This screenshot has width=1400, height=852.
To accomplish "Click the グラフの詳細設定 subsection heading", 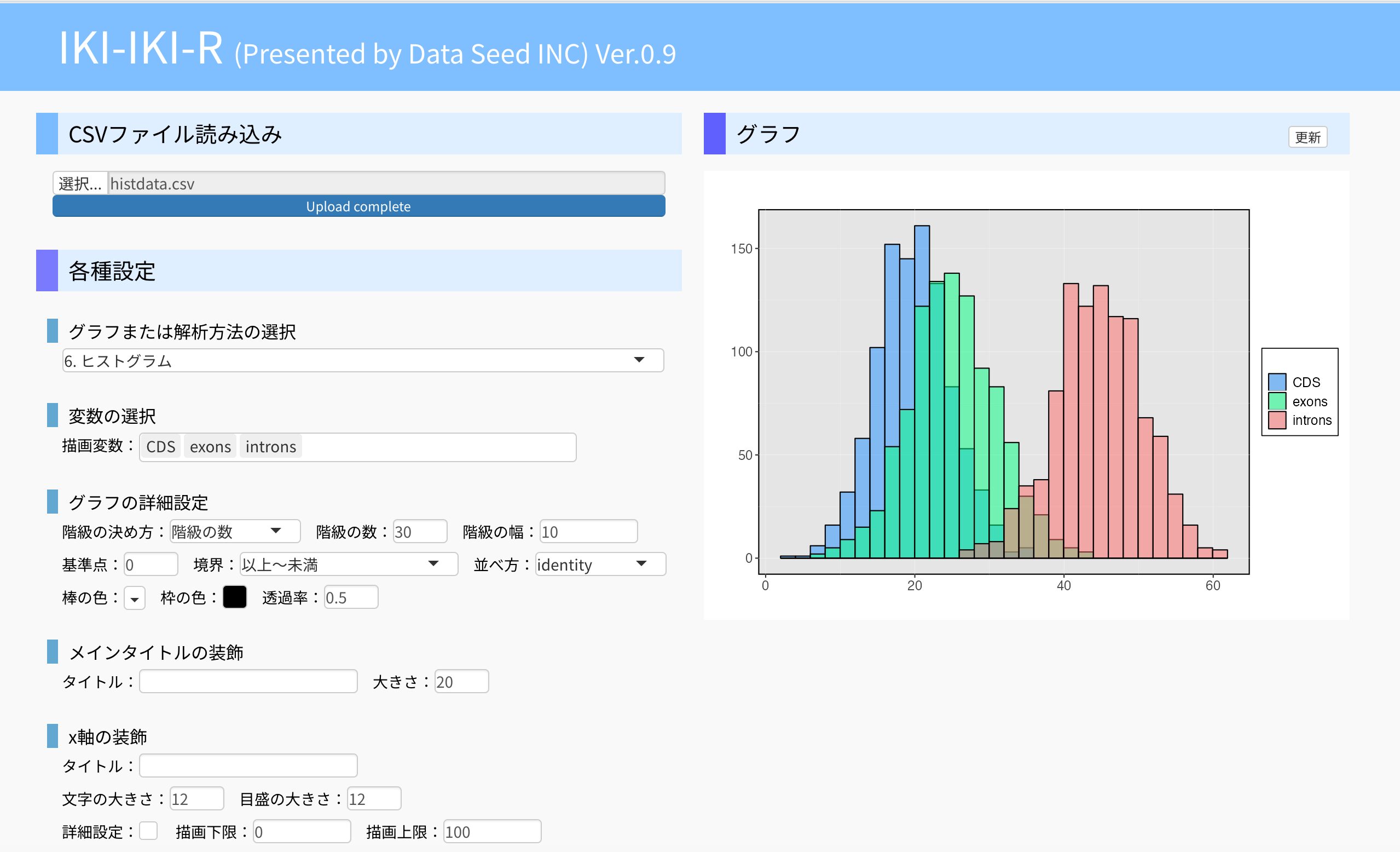I will point(138,503).
